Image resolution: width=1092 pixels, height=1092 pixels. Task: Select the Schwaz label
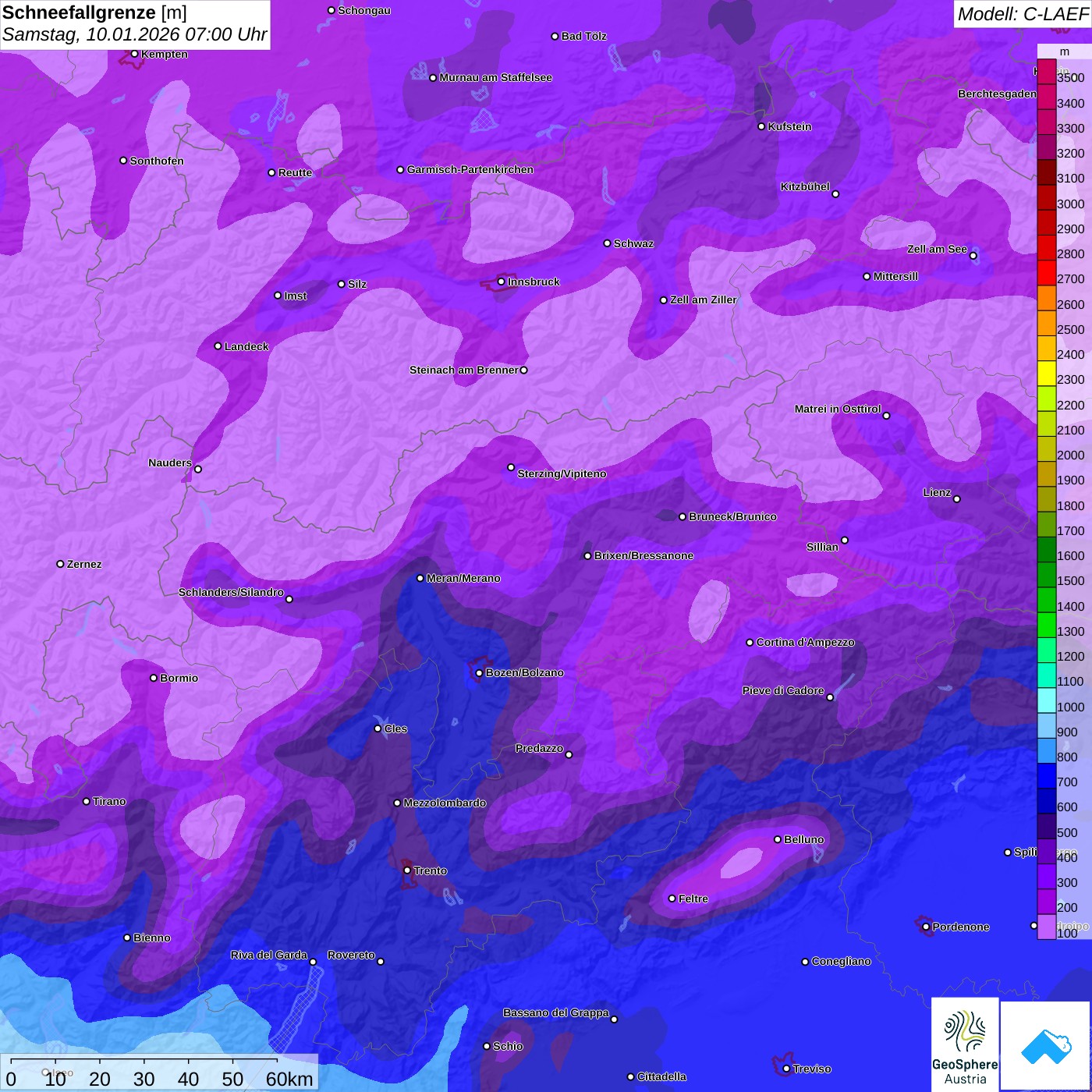pyautogui.click(x=633, y=243)
